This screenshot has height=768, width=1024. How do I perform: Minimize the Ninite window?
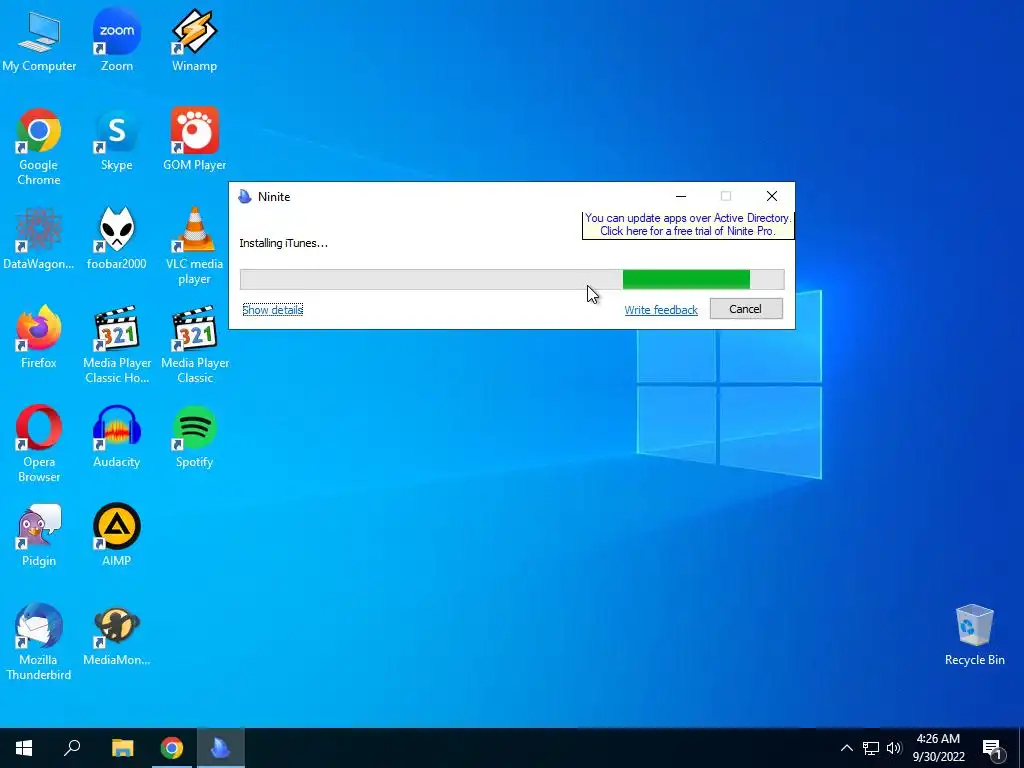(x=680, y=197)
